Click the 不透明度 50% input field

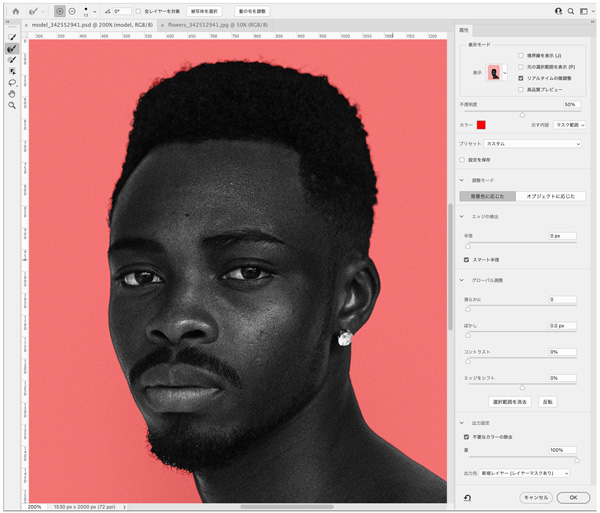(572, 104)
